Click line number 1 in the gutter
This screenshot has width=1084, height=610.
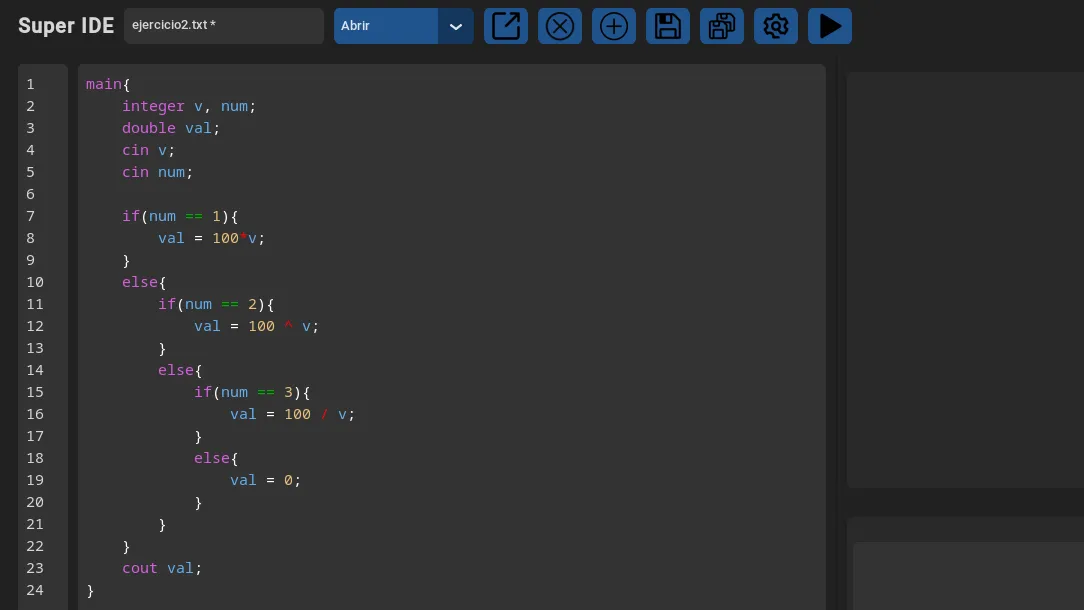point(30,84)
